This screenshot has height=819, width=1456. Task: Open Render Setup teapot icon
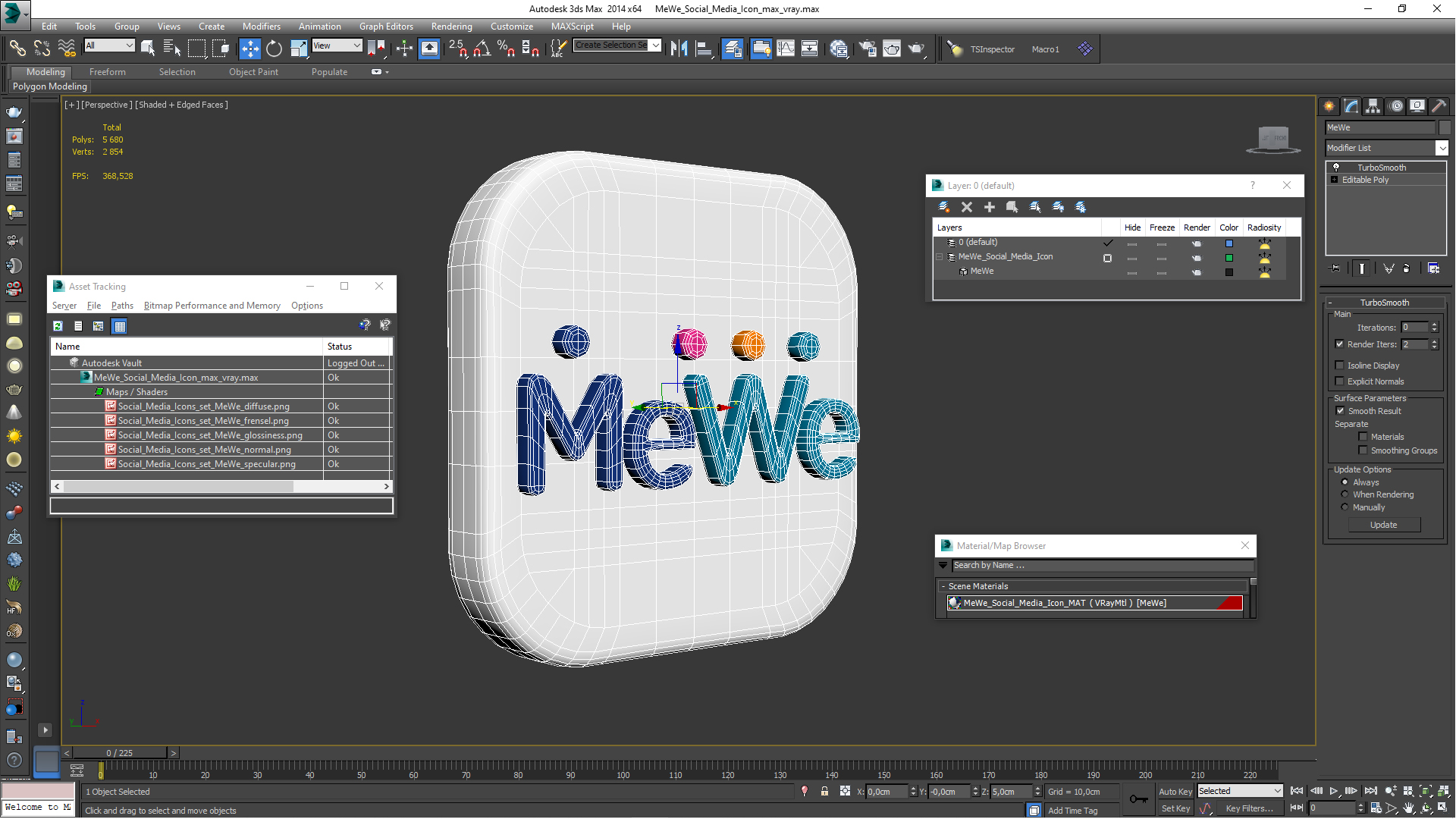point(868,49)
